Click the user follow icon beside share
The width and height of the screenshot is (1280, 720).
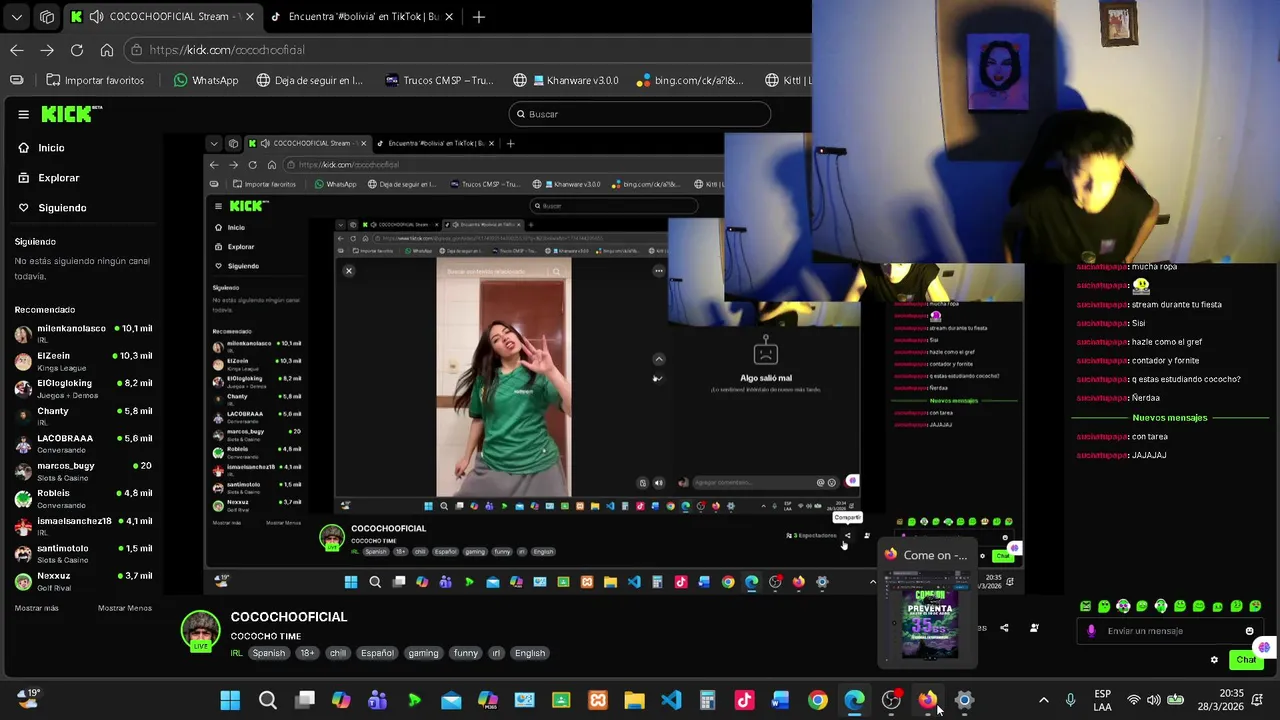pyautogui.click(x=1034, y=628)
